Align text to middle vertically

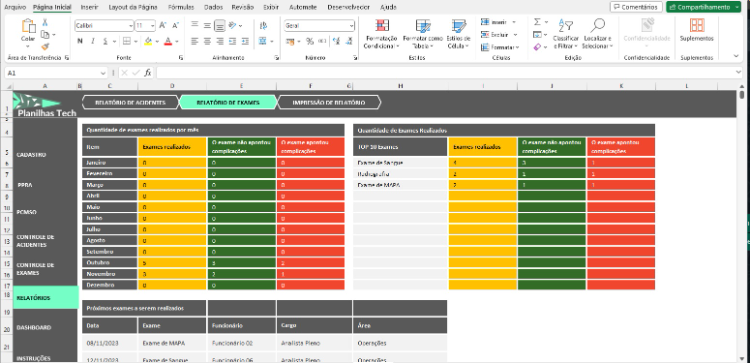click(x=207, y=25)
